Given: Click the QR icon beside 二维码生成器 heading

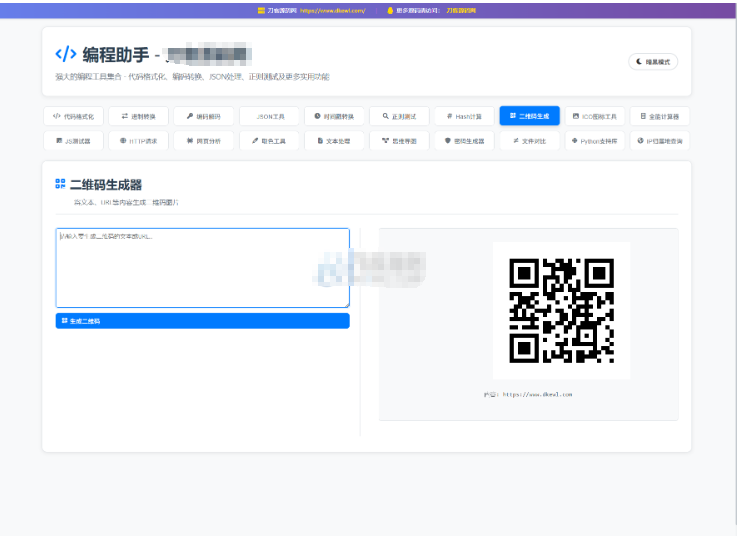Looking at the screenshot, I should tap(60, 184).
